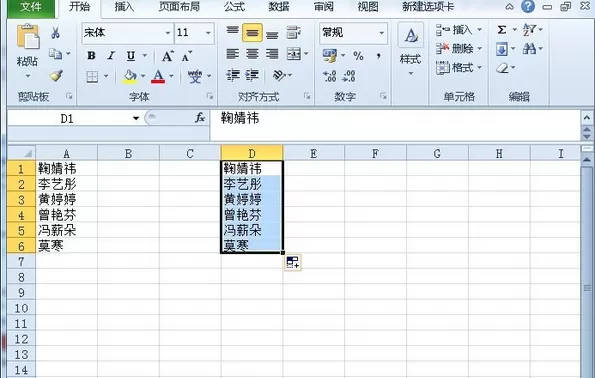The image size is (595, 378).
Task: Increase decimal places
Action: point(329,76)
